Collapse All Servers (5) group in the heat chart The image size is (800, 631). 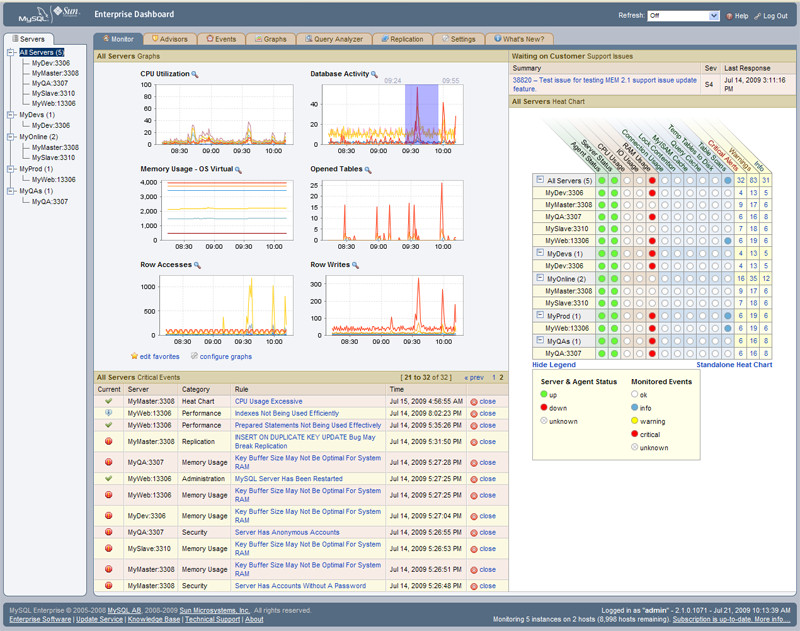click(540, 180)
